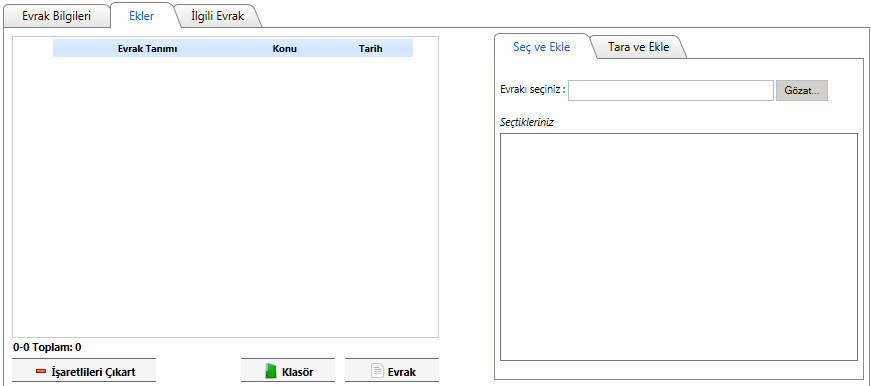Click the 'Evrakı seçiniz :' label
Image resolution: width=871 pixels, height=386 pixels.
[x=533, y=89]
